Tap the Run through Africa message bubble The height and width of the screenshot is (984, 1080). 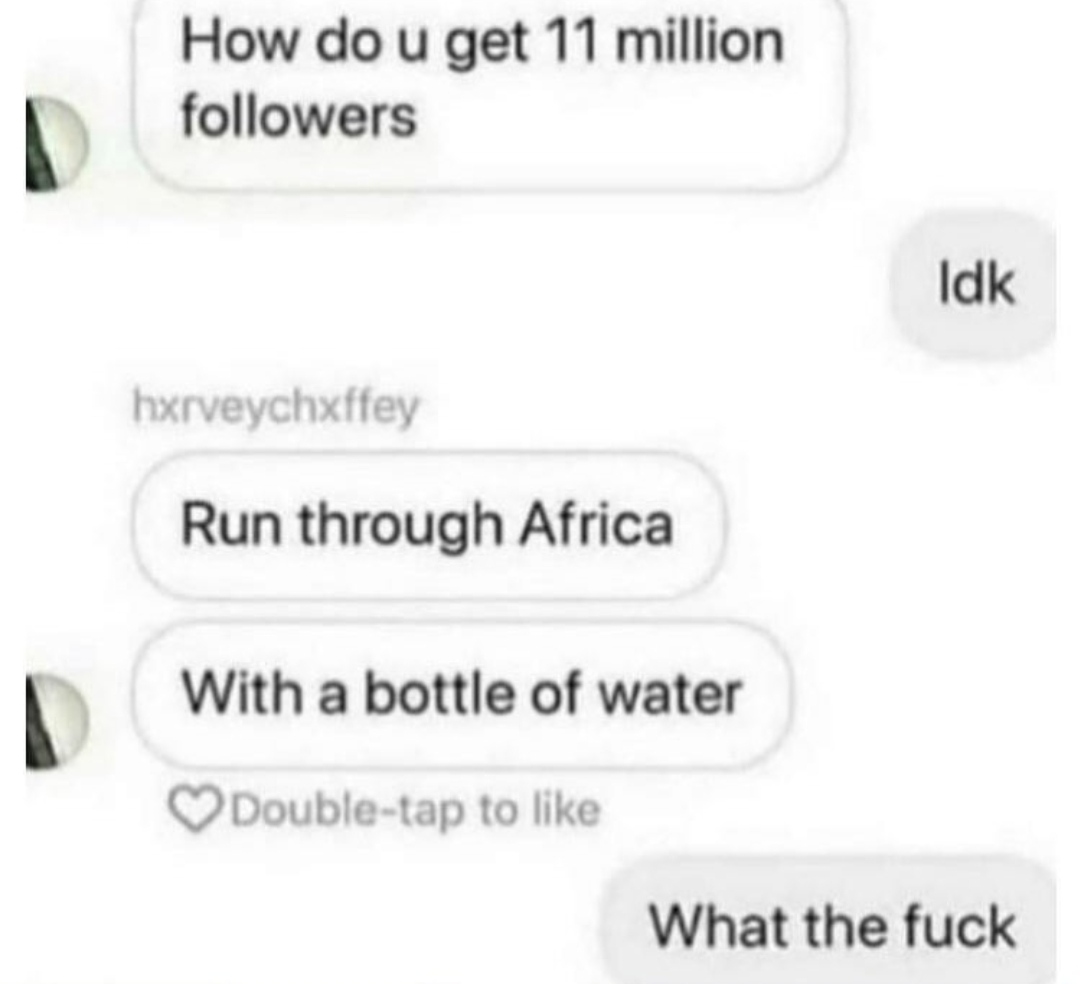click(428, 525)
